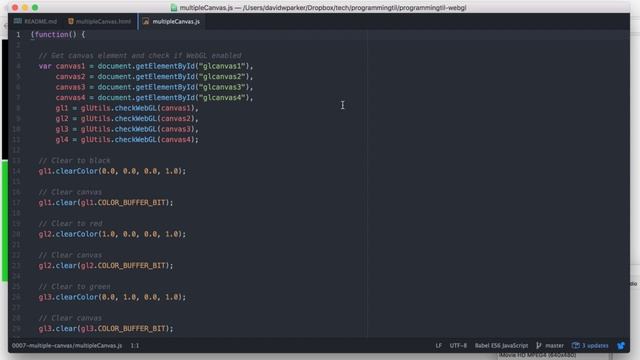Viewport: 640px width, 360px height.
Task: Click the gl1.clearColor(0.0, 0.0, 0.0, 1.0) line
Action: pos(112,171)
